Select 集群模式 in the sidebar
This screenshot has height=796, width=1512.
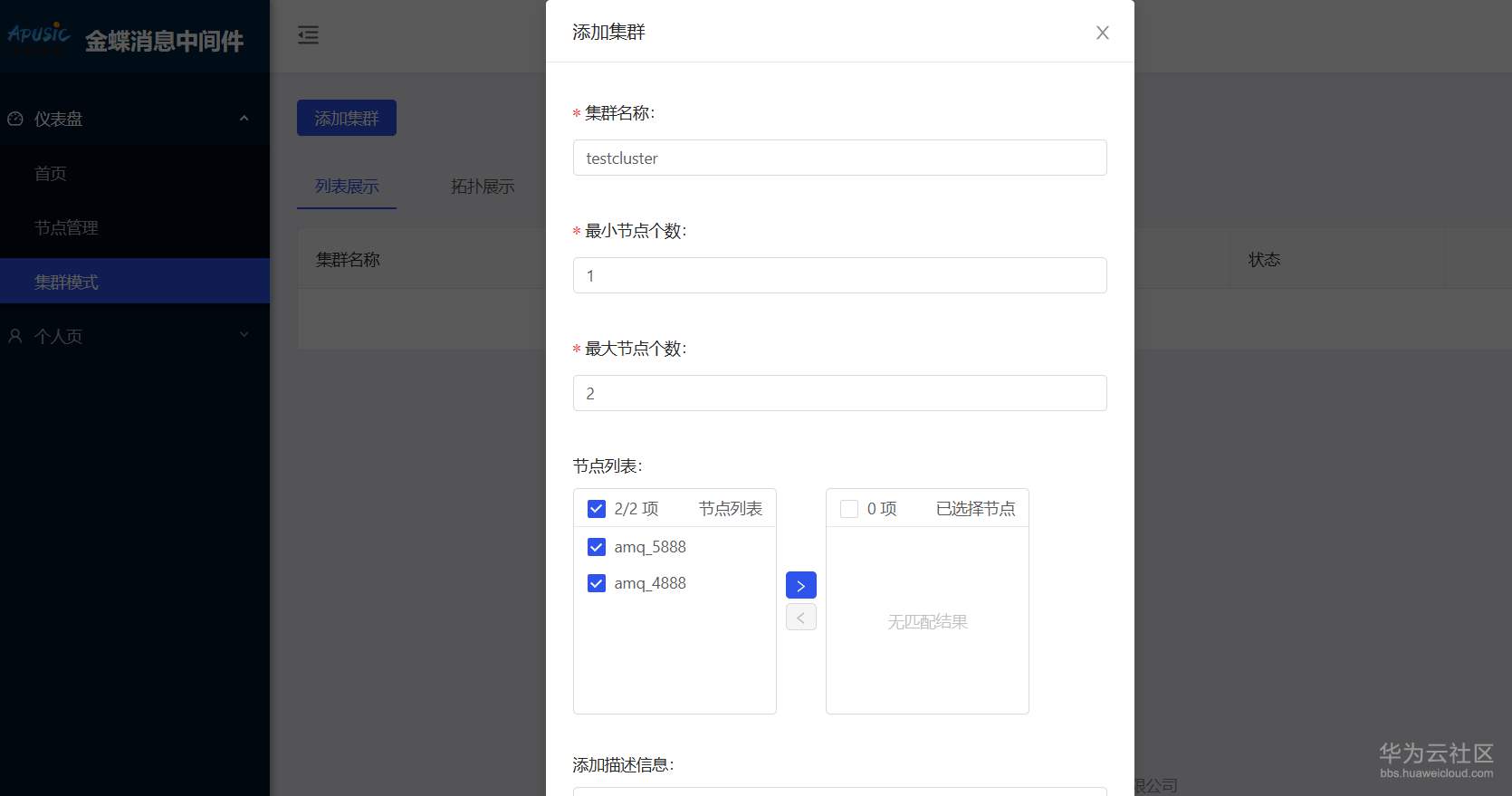tap(135, 282)
